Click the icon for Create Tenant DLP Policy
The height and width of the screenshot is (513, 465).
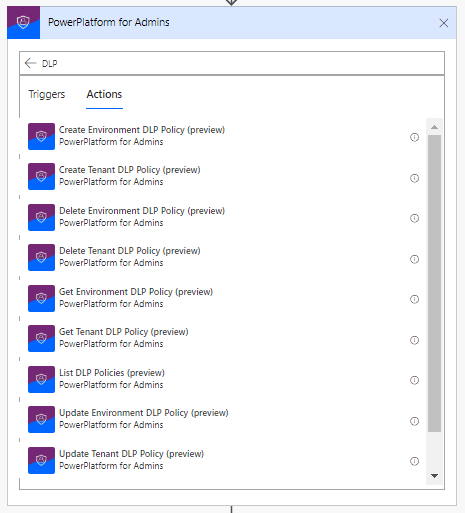click(x=41, y=176)
